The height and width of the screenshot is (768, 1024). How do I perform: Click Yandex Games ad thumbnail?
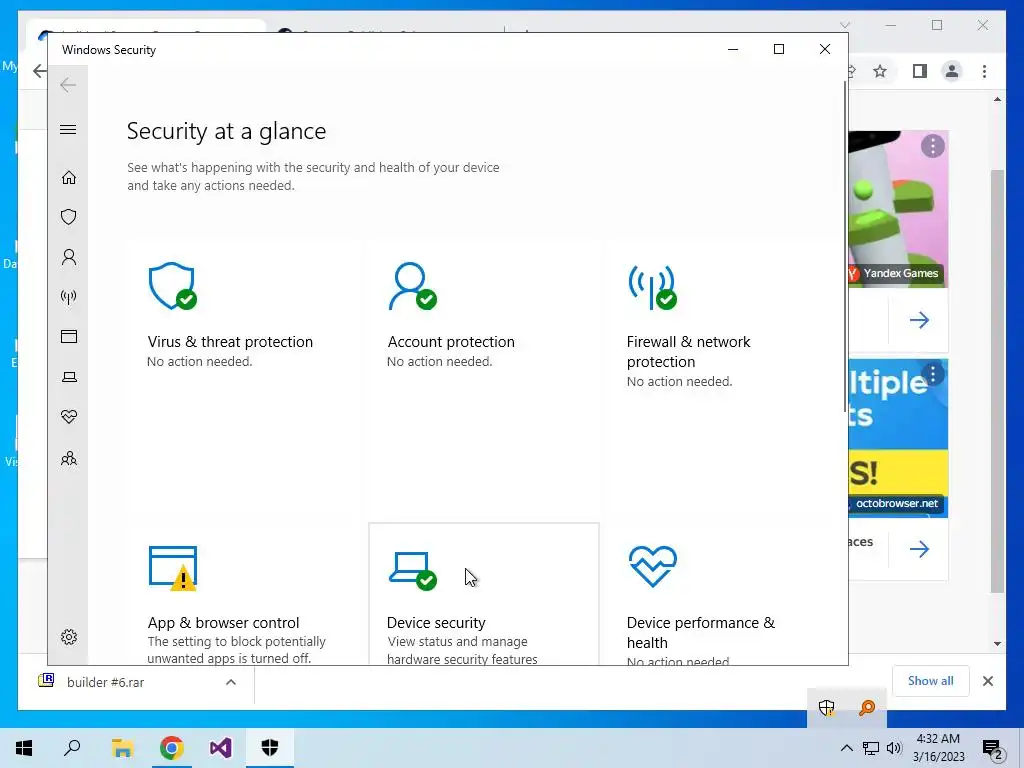pyautogui.click(x=898, y=209)
